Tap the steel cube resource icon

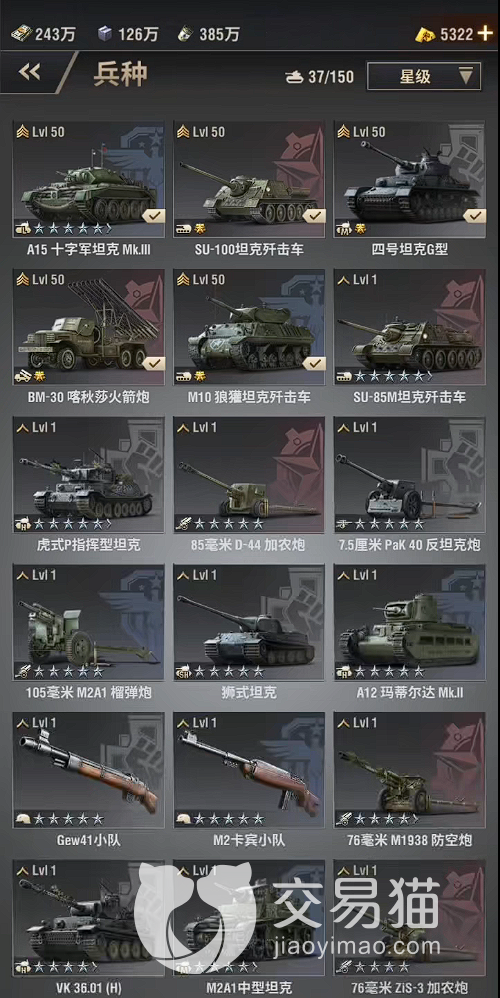point(105,34)
